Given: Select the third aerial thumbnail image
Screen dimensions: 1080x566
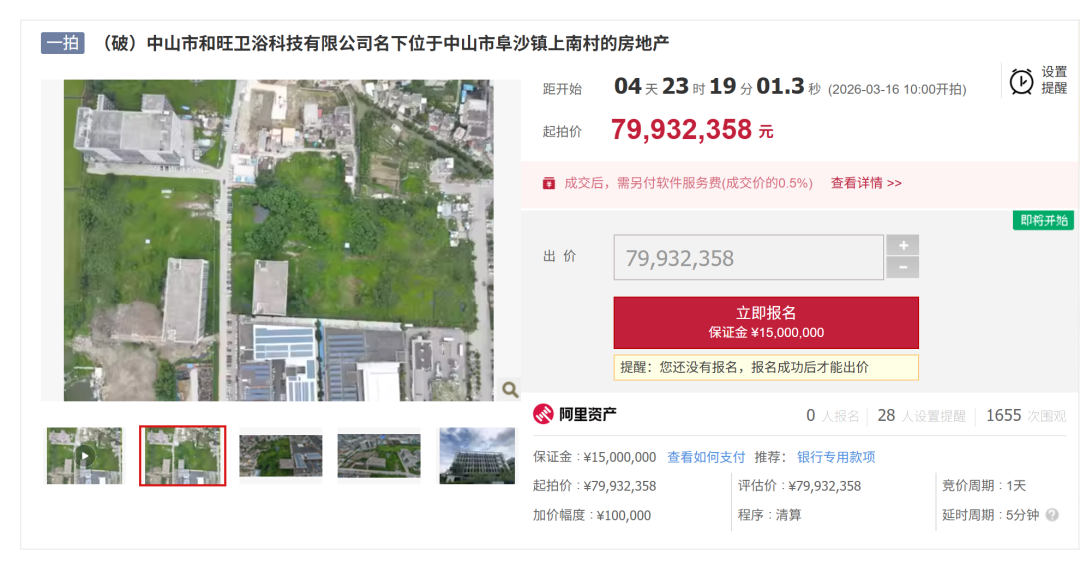Looking at the screenshot, I should [x=280, y=456].
